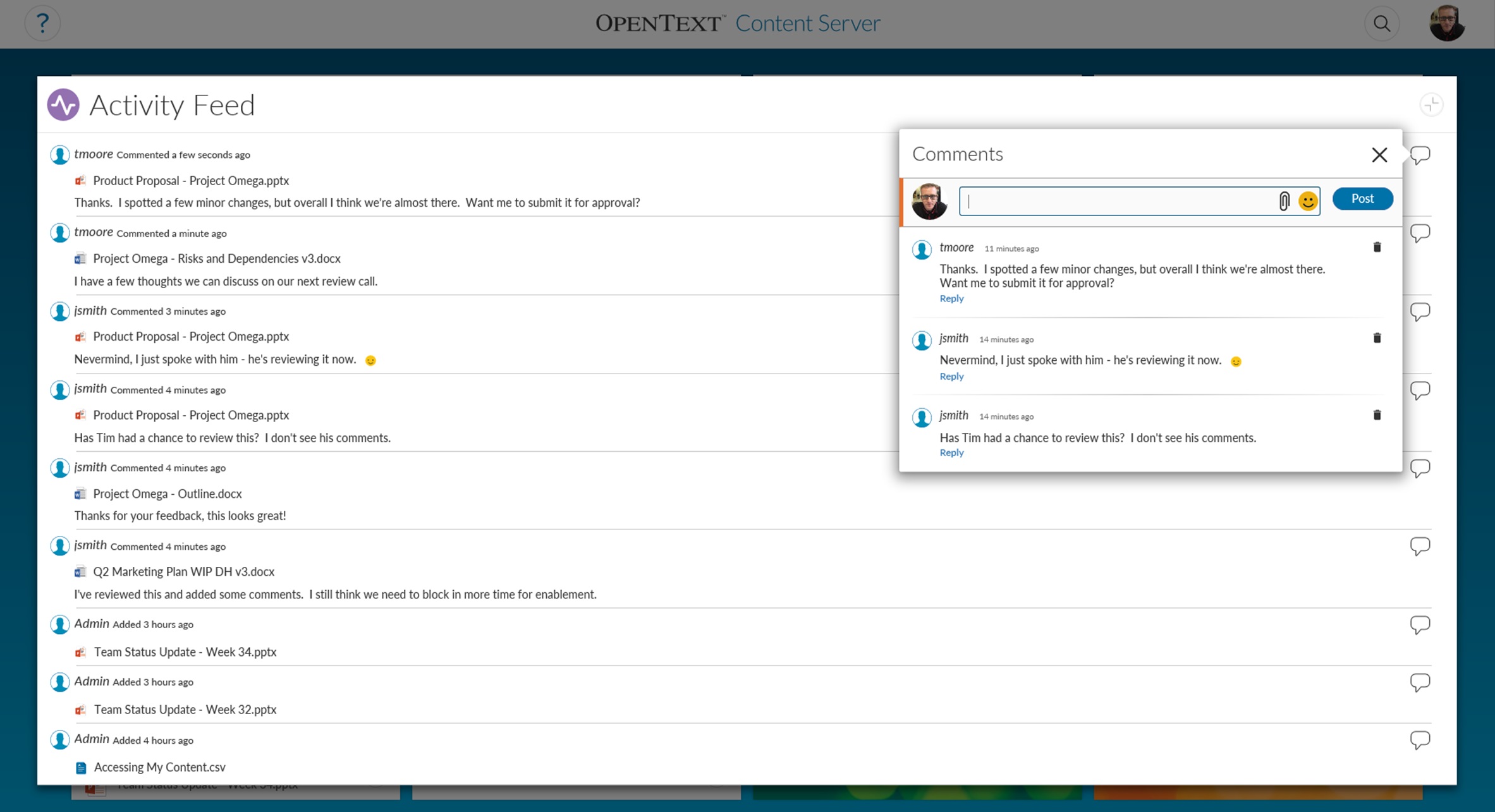Reply to jsmith's 'Nevermind' comment
The height and width of the screenshot is (812, 1495).
point(951,376)
